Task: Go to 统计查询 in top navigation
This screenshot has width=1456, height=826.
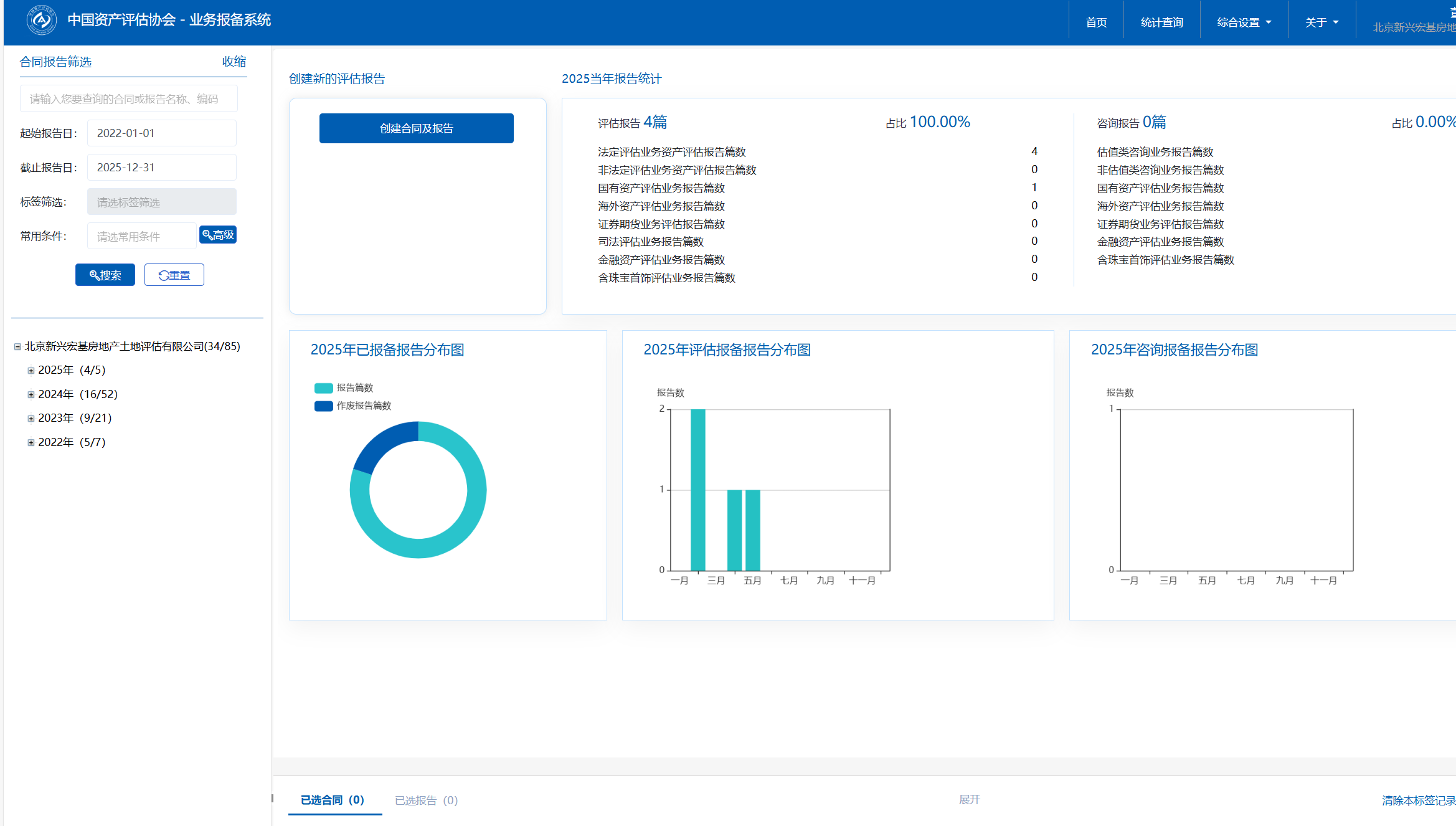Action: coord(1161,22)
